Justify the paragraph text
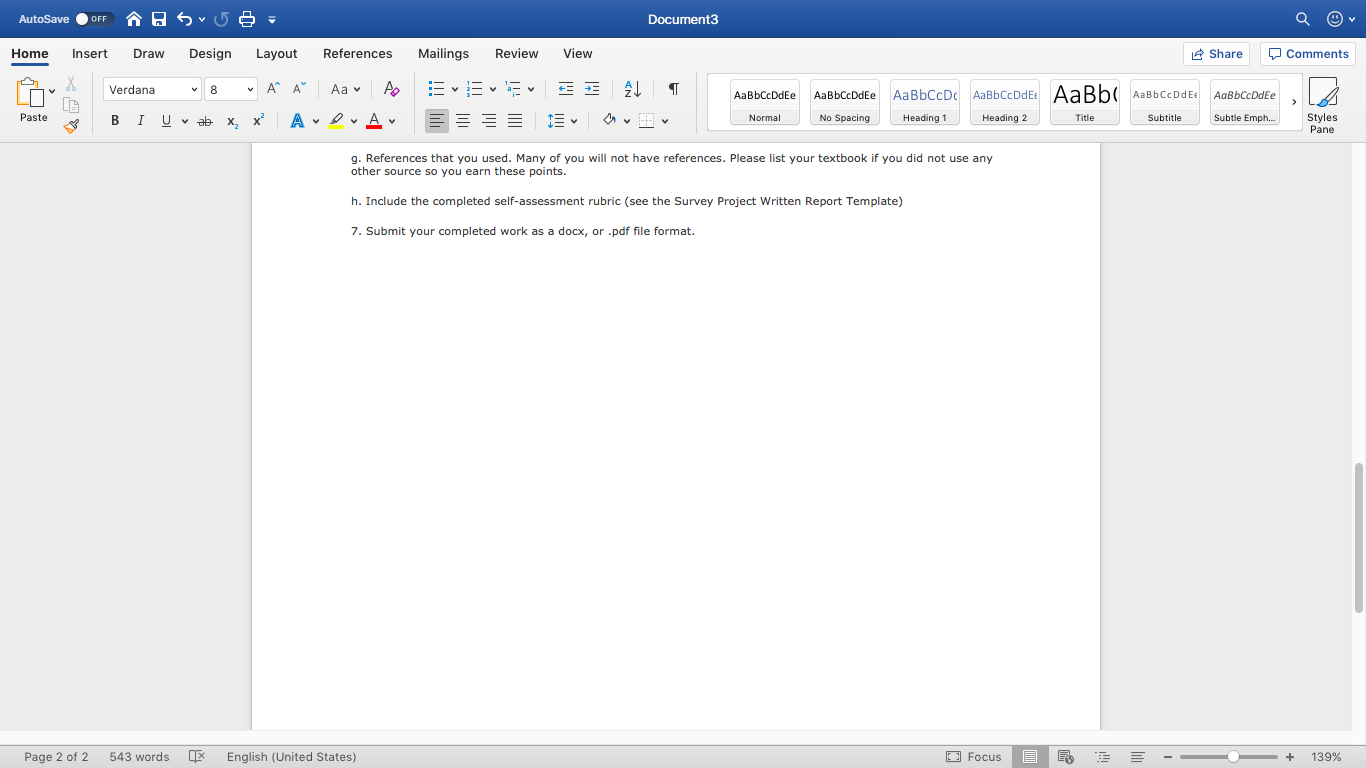This screenshot has width=1366, height=768. coord(515,121)
